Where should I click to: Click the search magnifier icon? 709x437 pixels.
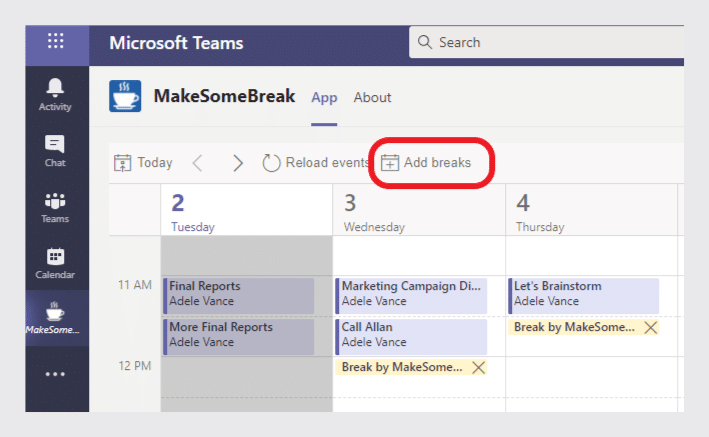tap(425, 42)
